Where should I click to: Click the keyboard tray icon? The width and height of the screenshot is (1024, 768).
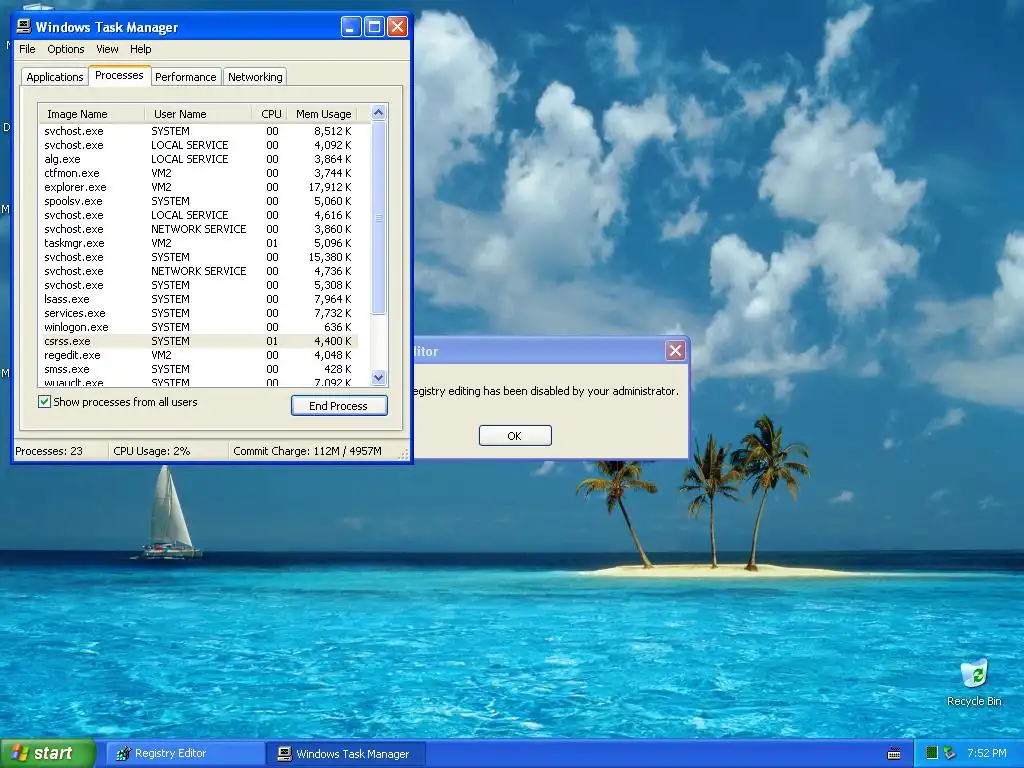click(x=894, y=754)
